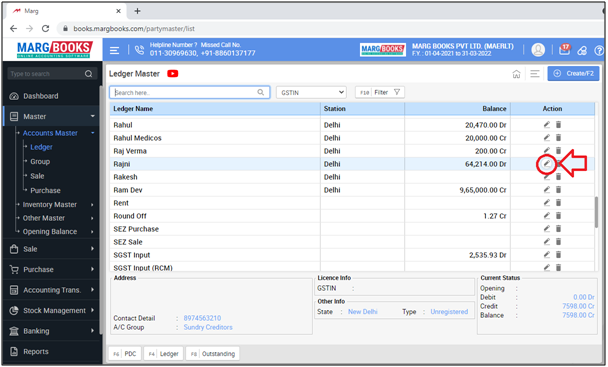608x367 pixels.
Task: Open Reports in sidebar
Action: click(x=36, y=351)
